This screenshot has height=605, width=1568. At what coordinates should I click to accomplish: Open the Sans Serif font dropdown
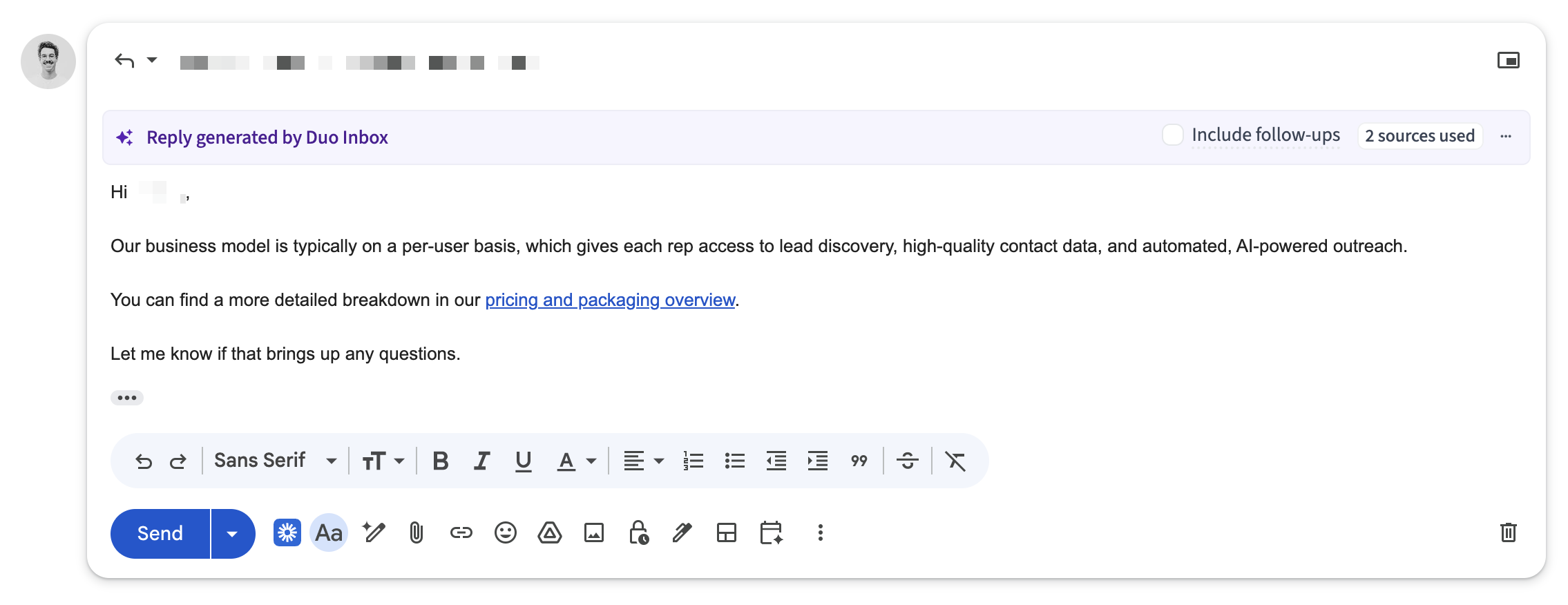pos(275,461)
